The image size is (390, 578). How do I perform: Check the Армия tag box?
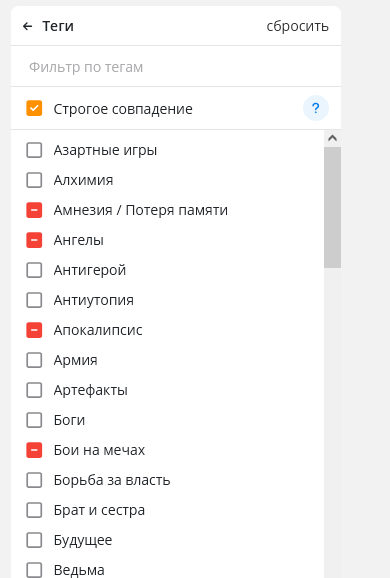[34, 360]
